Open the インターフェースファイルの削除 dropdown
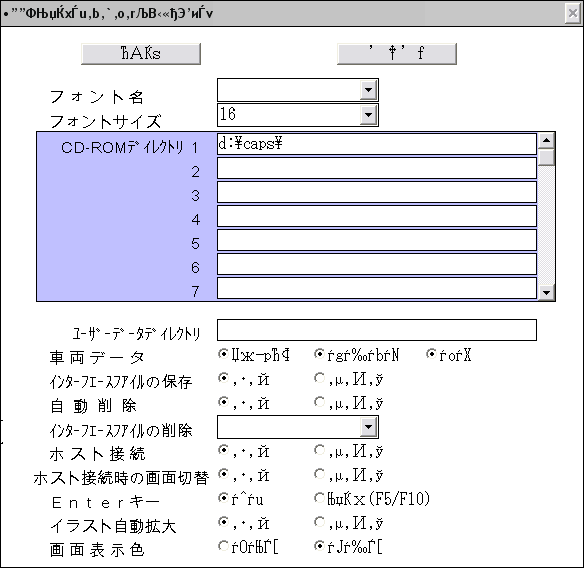The height and width of the screenshot is (568, 584). [x=368, y=427]
